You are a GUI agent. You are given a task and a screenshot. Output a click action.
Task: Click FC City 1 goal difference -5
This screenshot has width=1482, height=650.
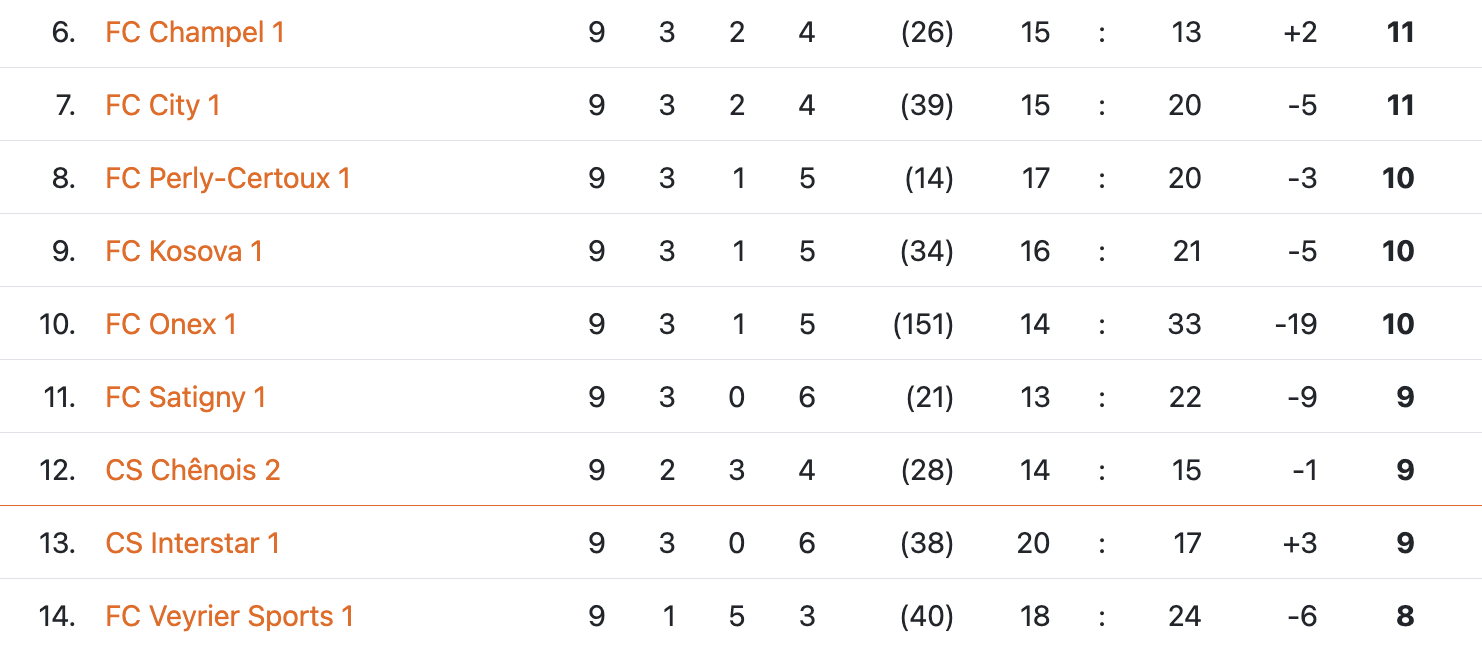1302,105
